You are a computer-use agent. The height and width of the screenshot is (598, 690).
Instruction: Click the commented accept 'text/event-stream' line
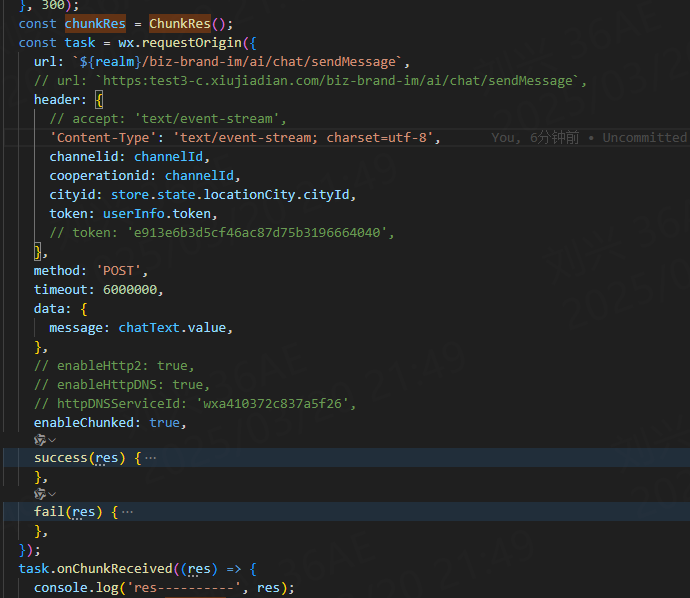tap(168, 119)
